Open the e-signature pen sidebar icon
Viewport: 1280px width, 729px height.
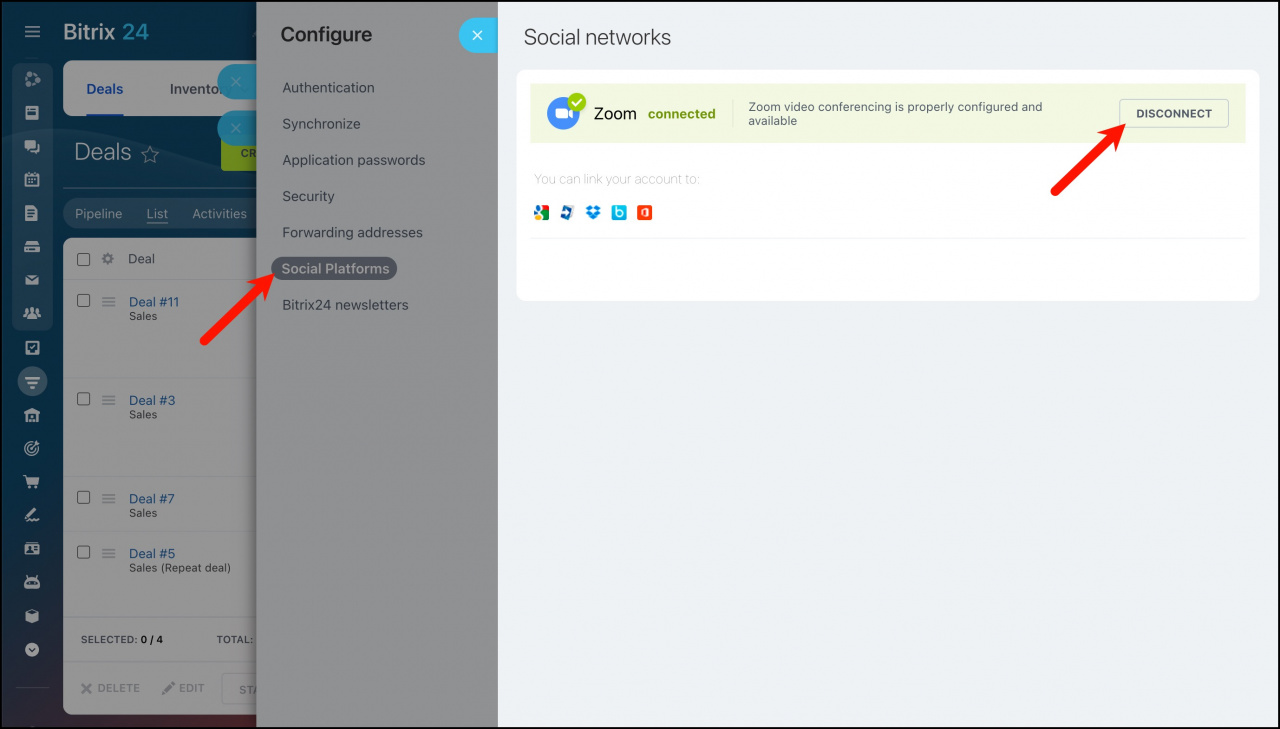pyautogui.click(x=32, y=516)
